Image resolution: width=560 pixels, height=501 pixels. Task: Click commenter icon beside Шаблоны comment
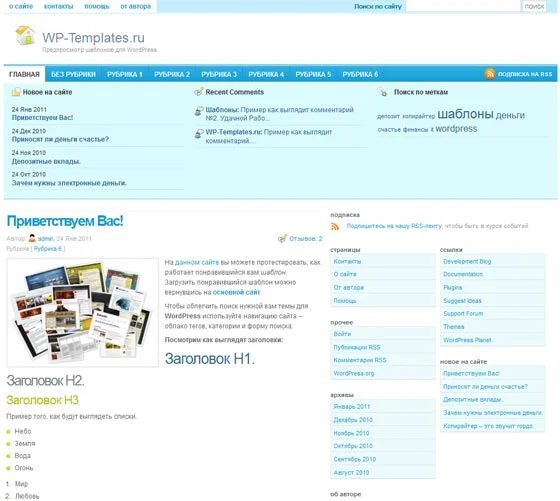coord(199,111)
